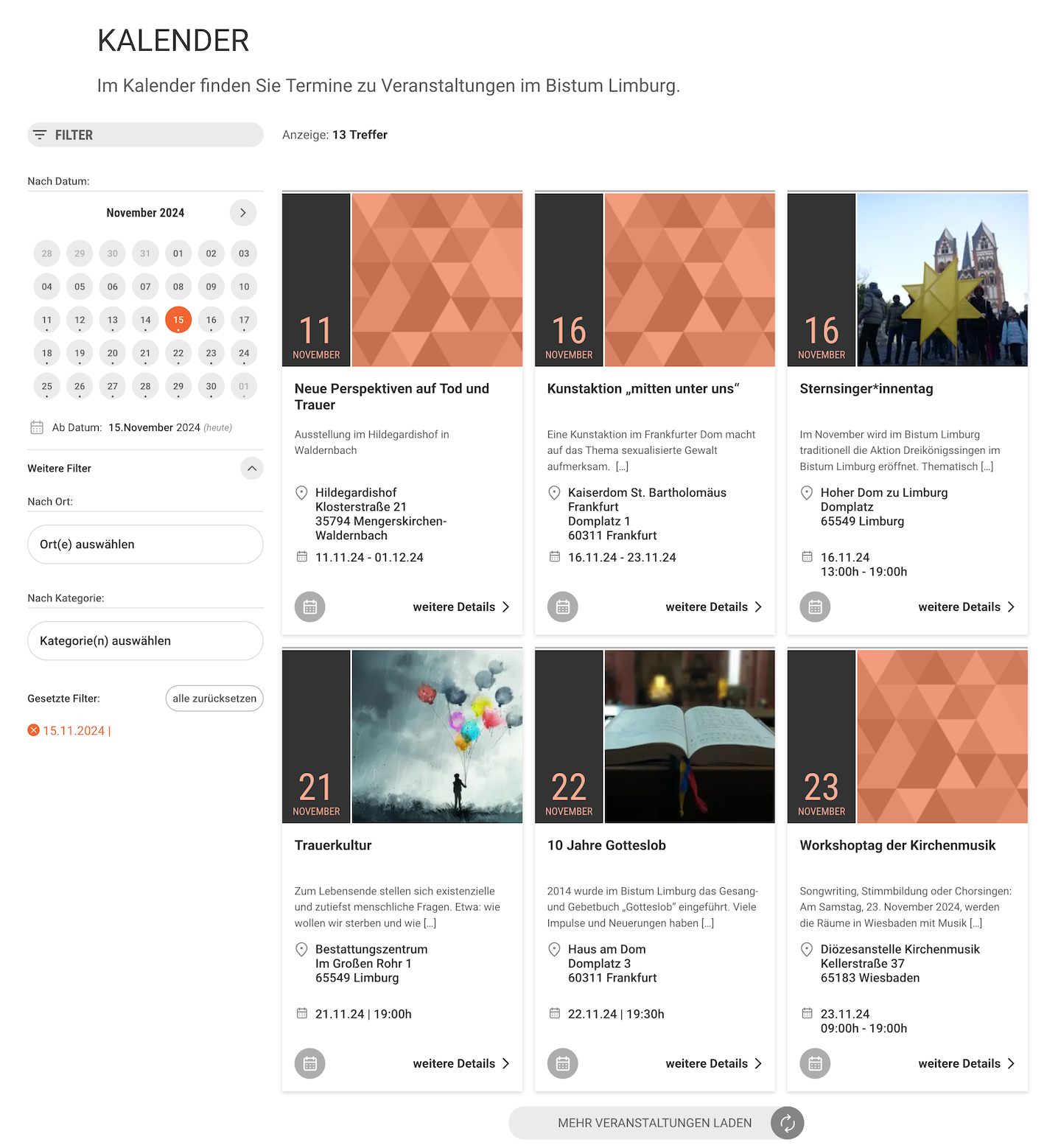
Task: Select November 22 in date picker
Action: 178,353
